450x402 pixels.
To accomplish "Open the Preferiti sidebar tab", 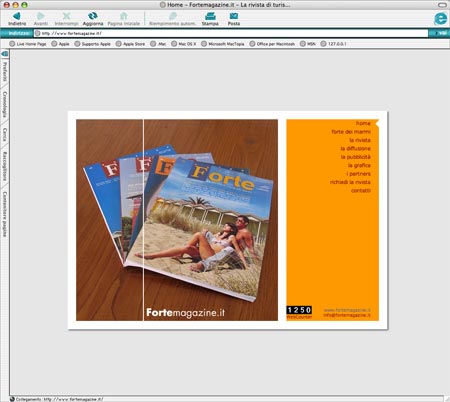I will pyautogui.click(x=5, y=71).
